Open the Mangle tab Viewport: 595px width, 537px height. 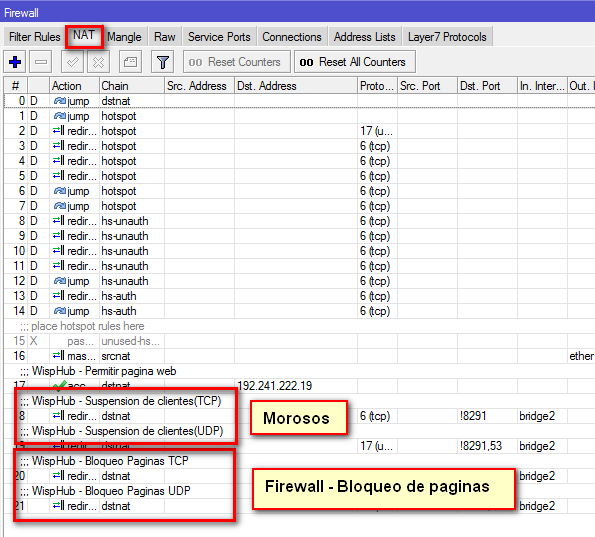124,37
